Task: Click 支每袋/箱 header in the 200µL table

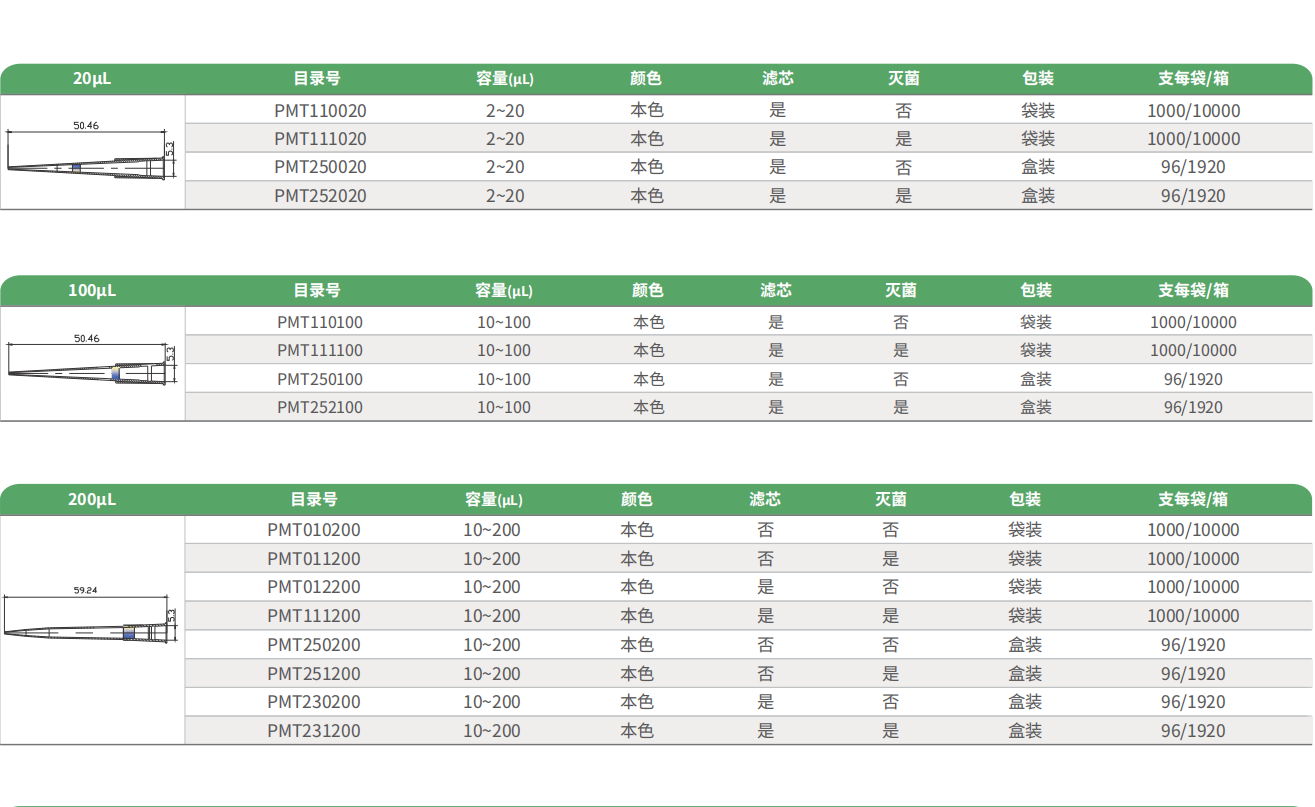Action: coord(1193,499)
